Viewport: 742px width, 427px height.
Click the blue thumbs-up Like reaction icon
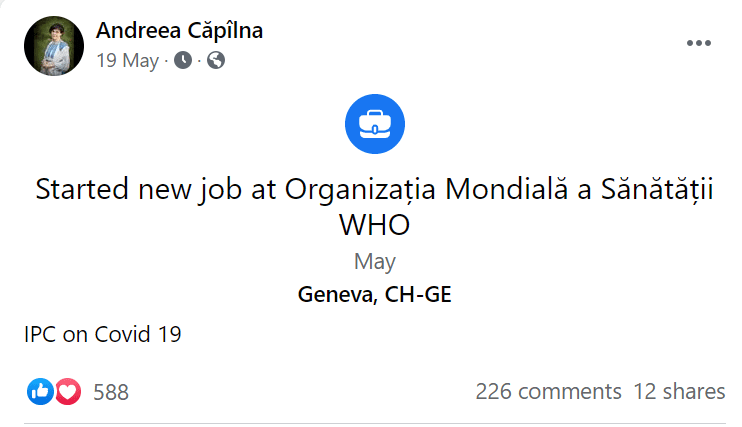[x=41, y=391]
